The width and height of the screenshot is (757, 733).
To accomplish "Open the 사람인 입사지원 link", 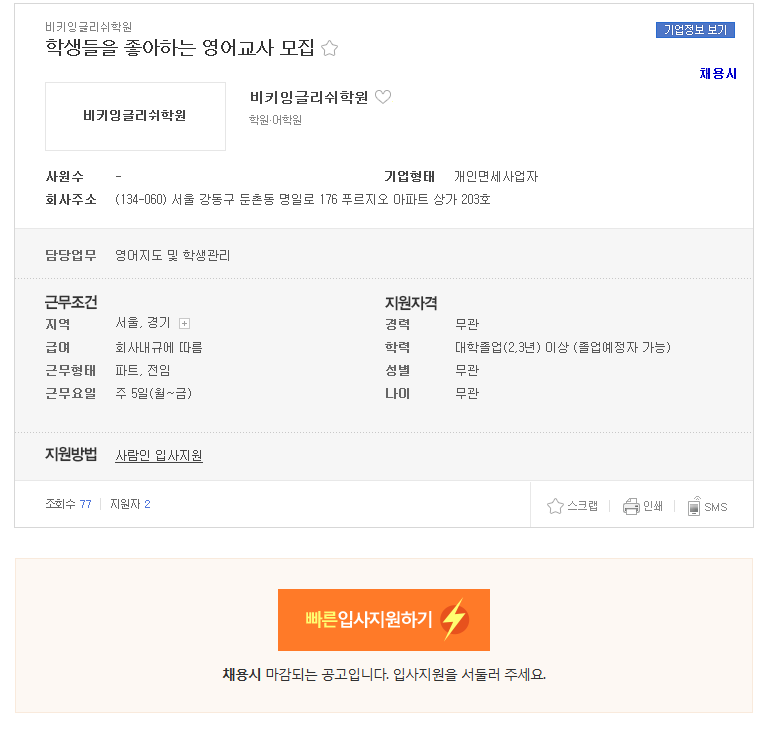I will coord(159,455).
